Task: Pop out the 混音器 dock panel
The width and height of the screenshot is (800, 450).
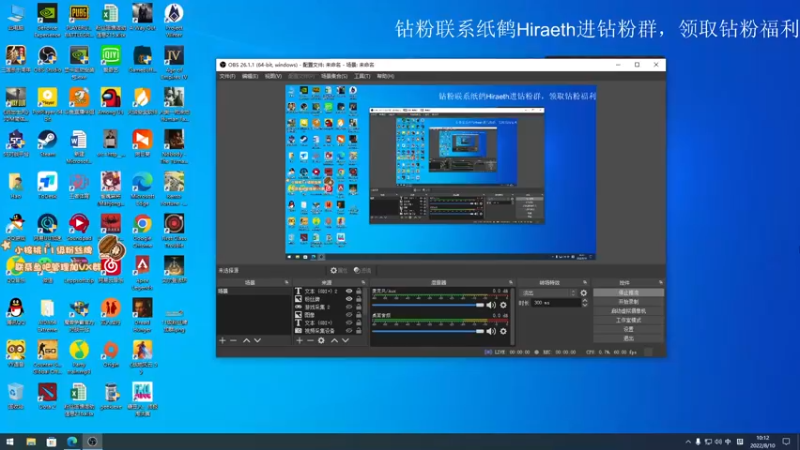Action: point(511,283)
